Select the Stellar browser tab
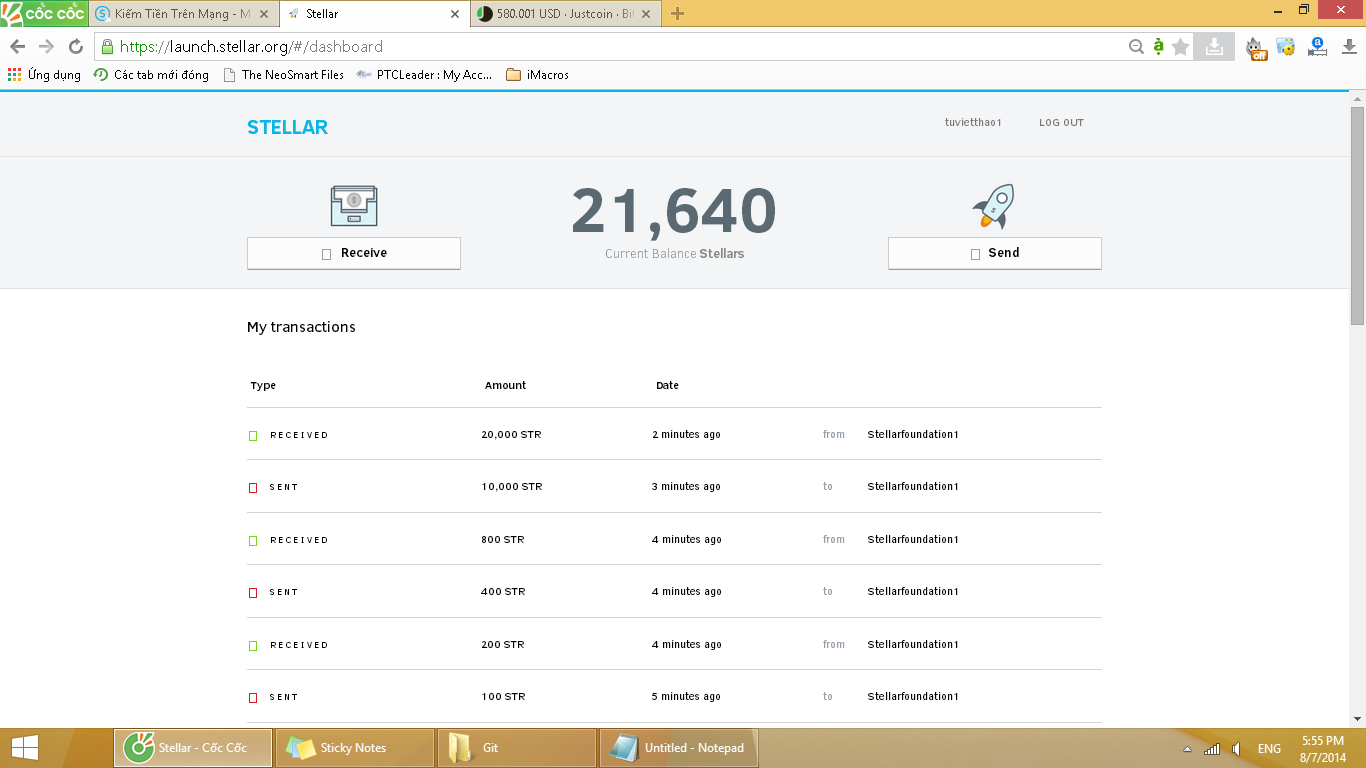This screenshot has height=768, width=1366. (373, 14)
